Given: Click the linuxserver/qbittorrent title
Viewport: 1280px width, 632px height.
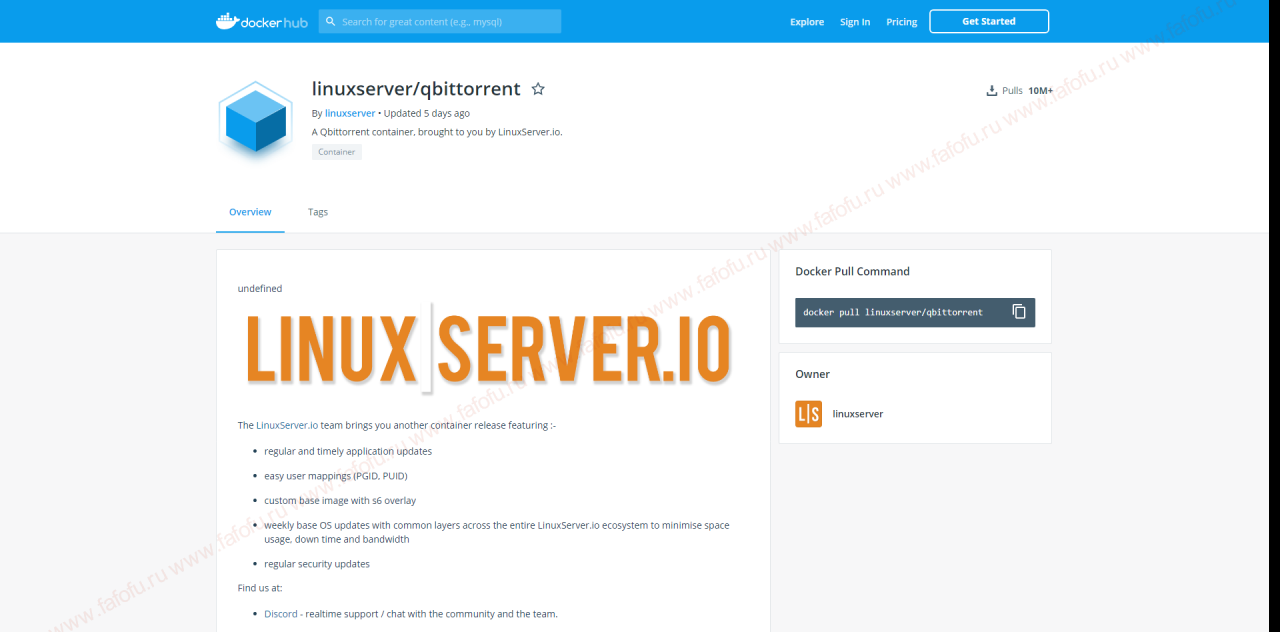Looking at the screenshot, I should pyautogui.click(x=416, y=89).
